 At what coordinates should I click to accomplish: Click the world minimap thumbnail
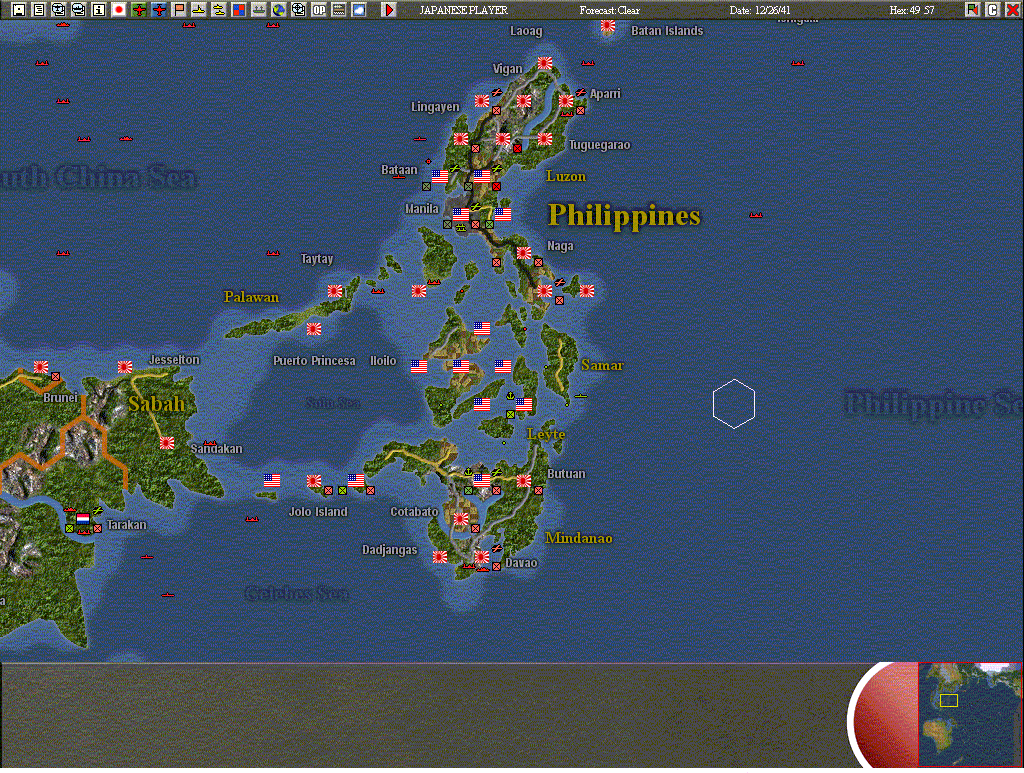(969, 714)
